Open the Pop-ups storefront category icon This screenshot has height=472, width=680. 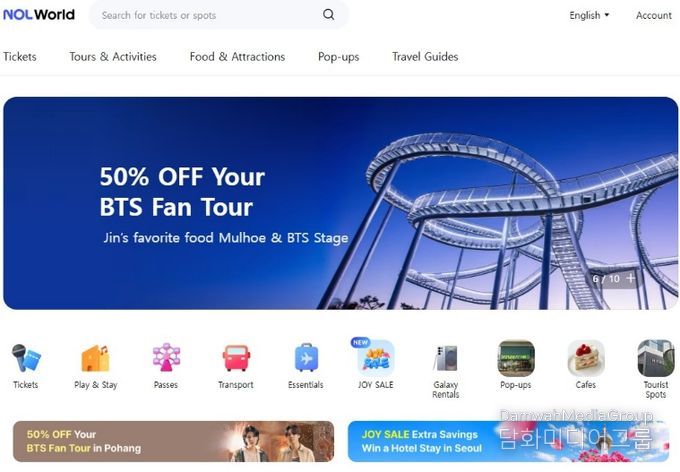pyautogui.click(x=516, y=358)
